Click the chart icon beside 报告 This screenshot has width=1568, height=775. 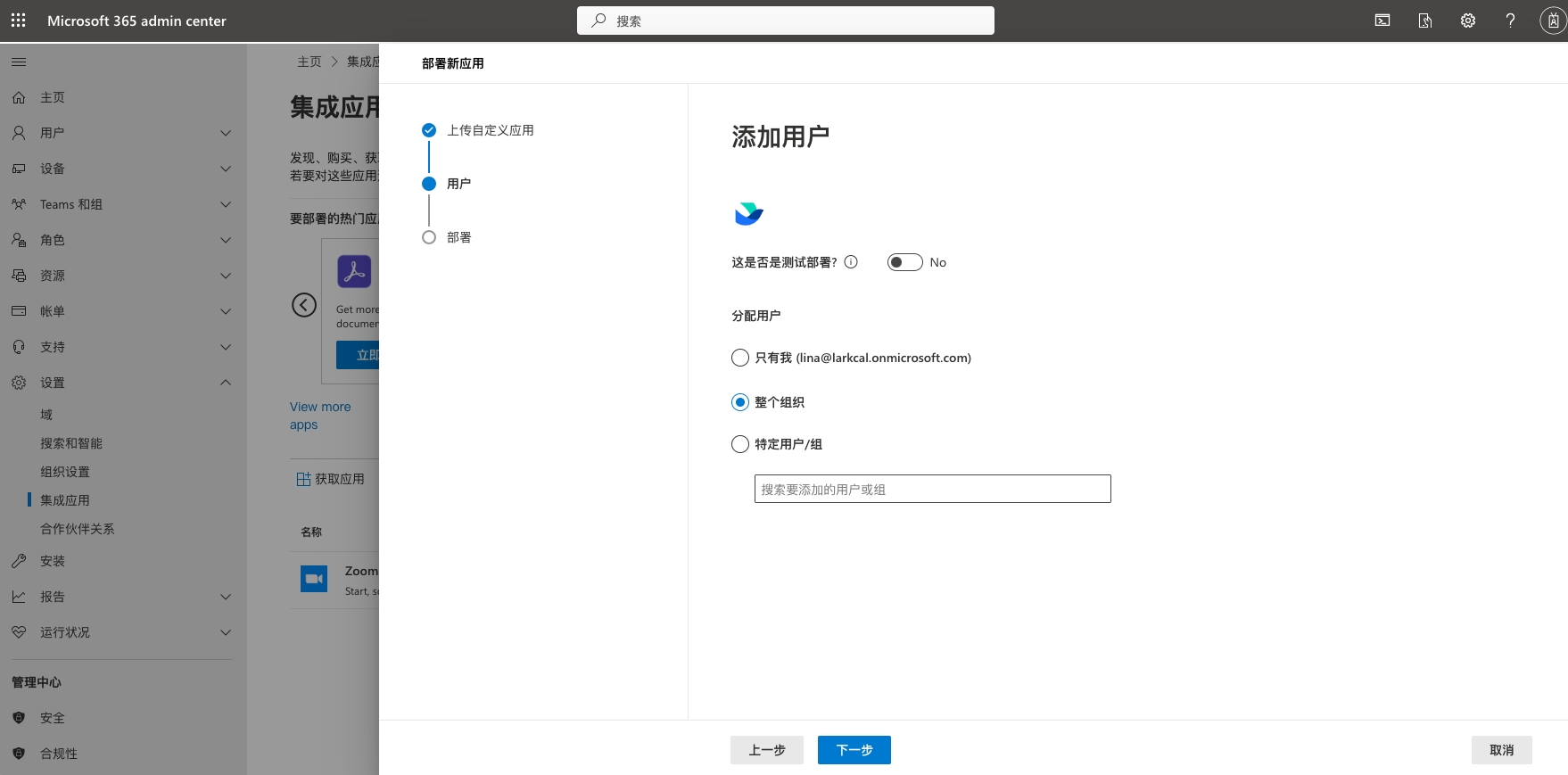coord(19,597)
